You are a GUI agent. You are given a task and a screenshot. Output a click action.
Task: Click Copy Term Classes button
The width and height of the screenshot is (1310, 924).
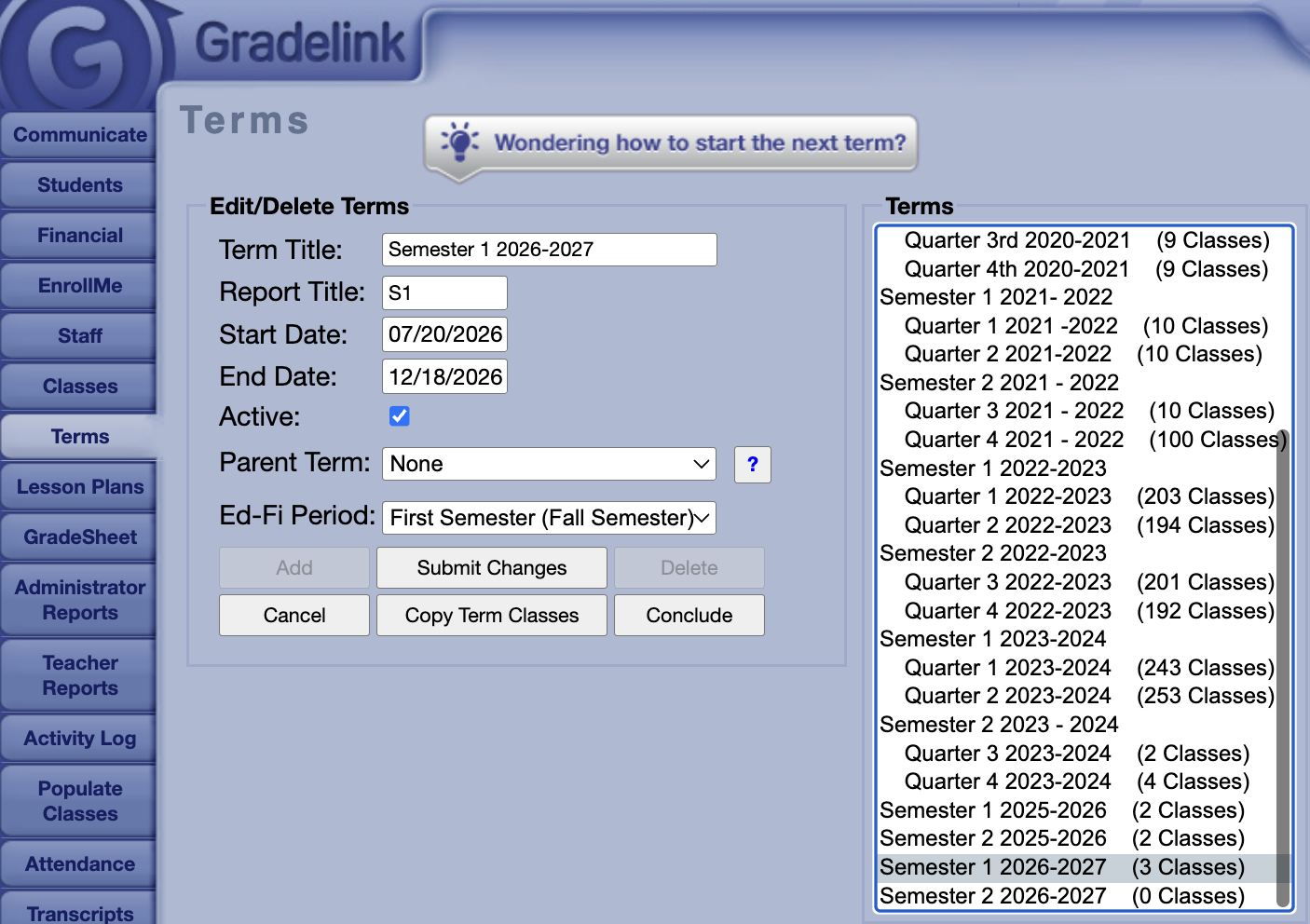point(492,616)
